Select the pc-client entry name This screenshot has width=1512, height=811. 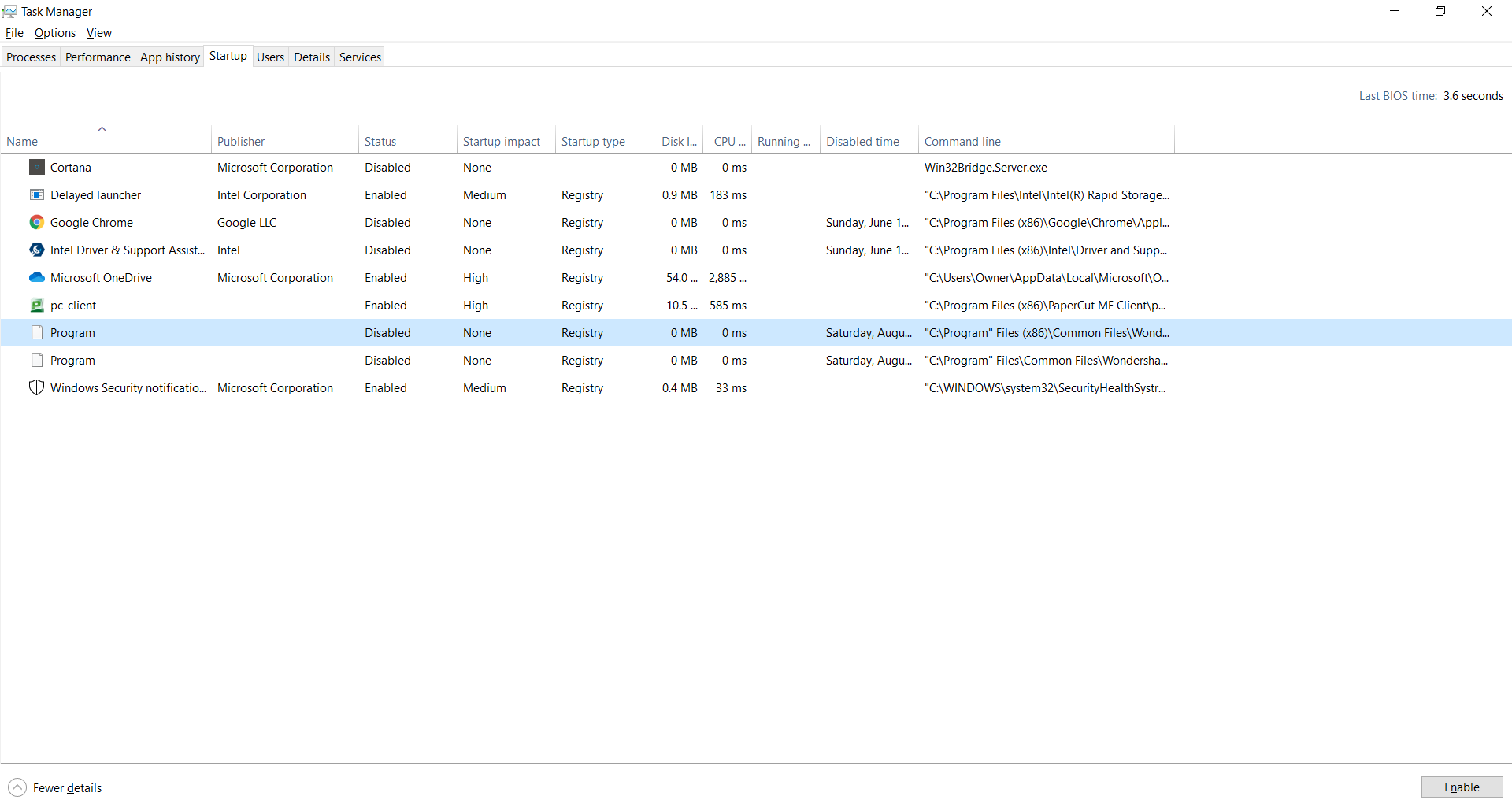pos(73,305)
